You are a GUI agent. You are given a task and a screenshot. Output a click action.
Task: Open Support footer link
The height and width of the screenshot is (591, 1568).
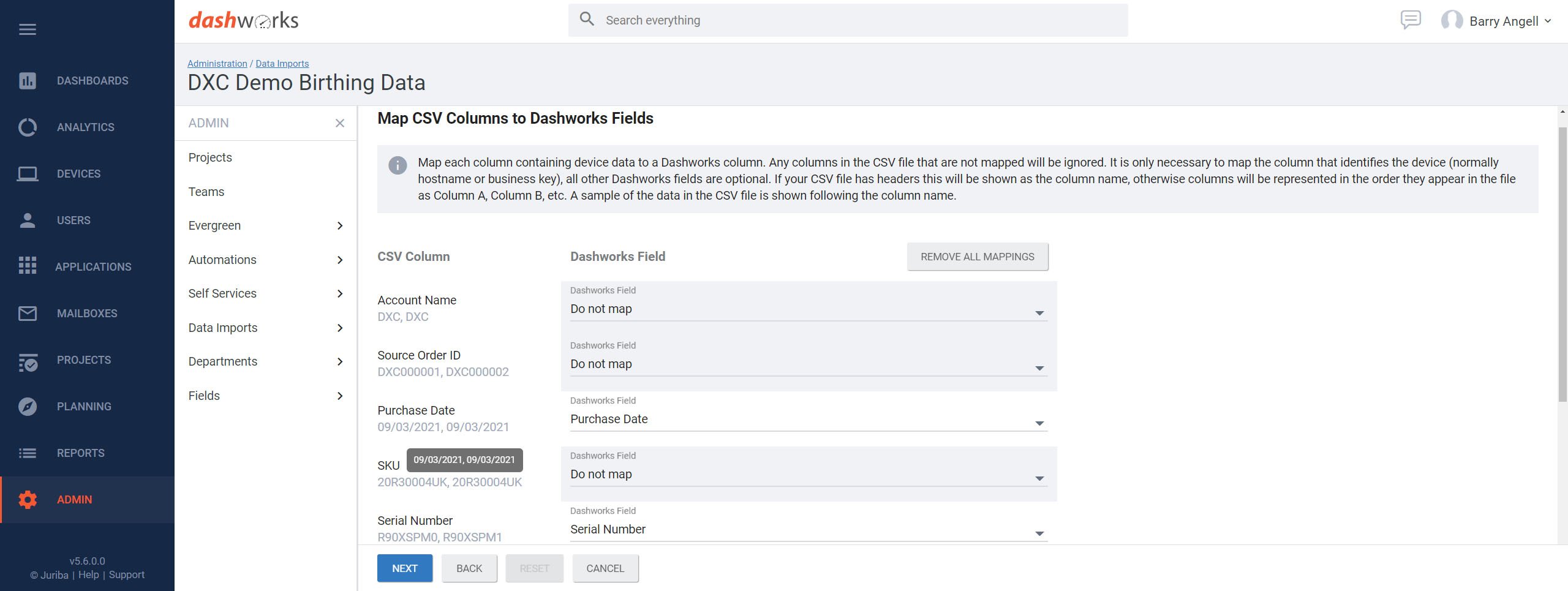click(x=127, y=574)
